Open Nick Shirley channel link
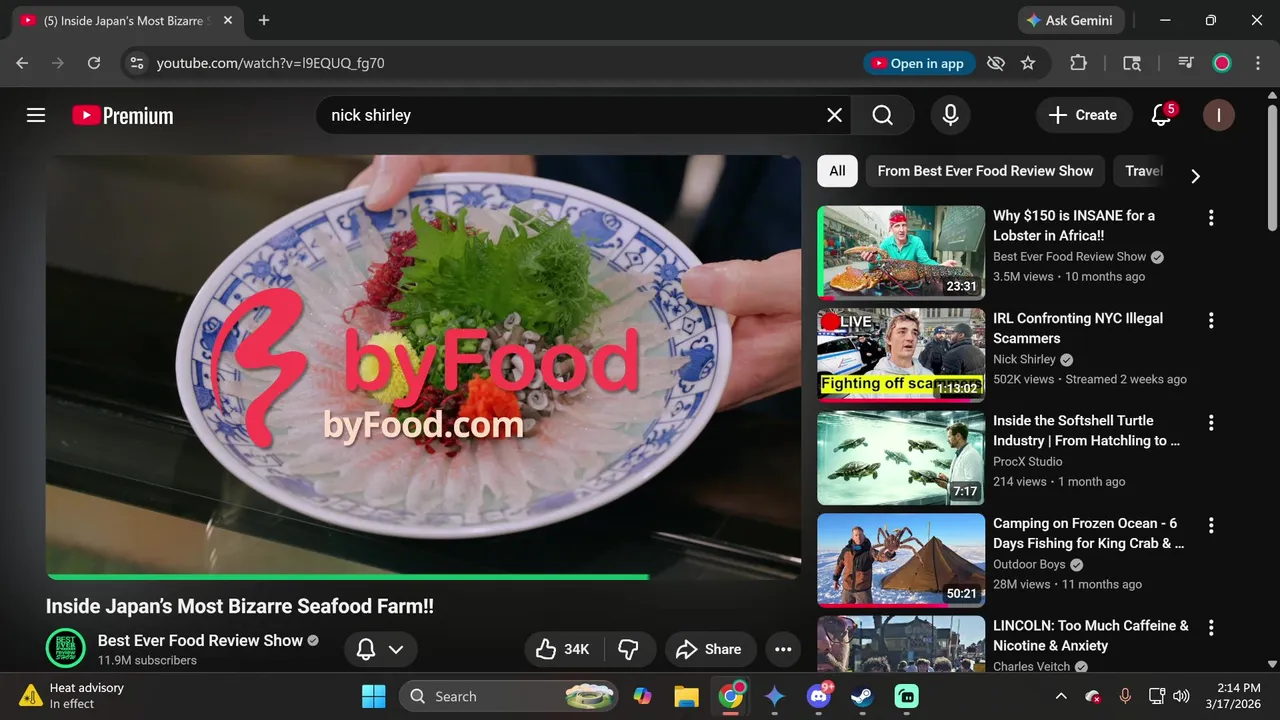This screenshot has height=720, width=1280. pos(1024,359)
